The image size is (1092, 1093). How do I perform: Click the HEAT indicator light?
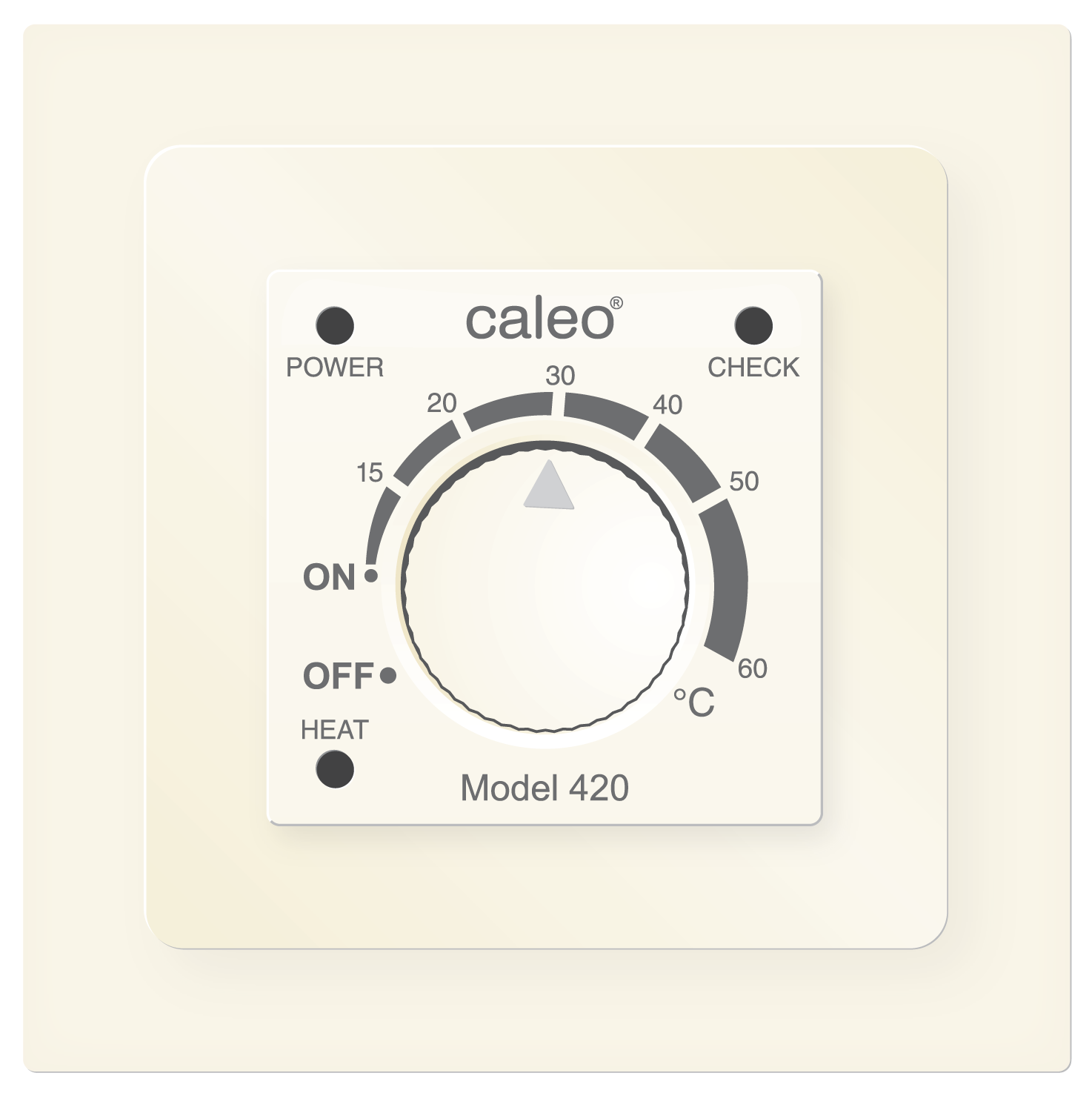point(335,769)
